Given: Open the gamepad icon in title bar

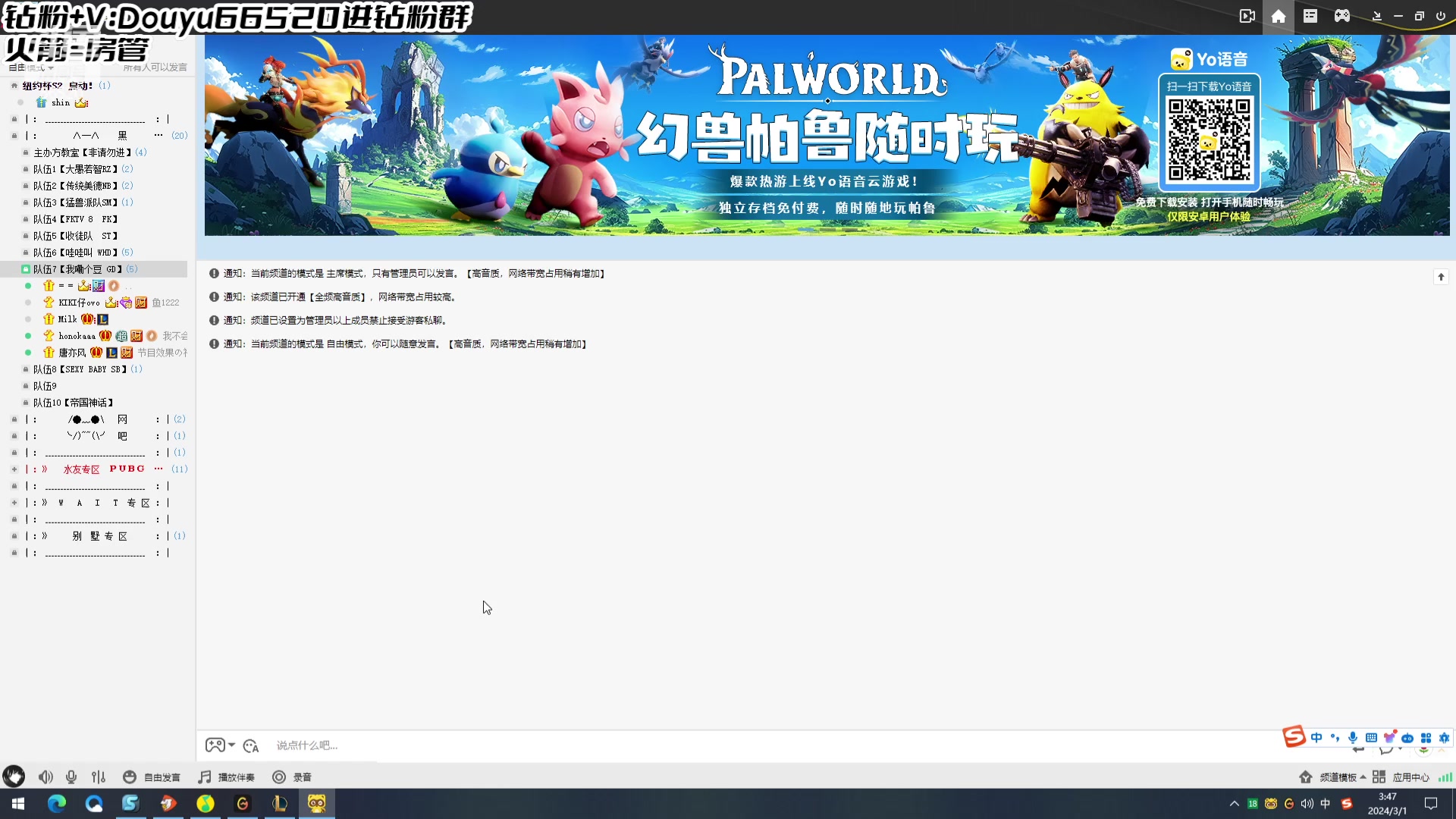Looking at the screenshot, I should pos(1342,16).
